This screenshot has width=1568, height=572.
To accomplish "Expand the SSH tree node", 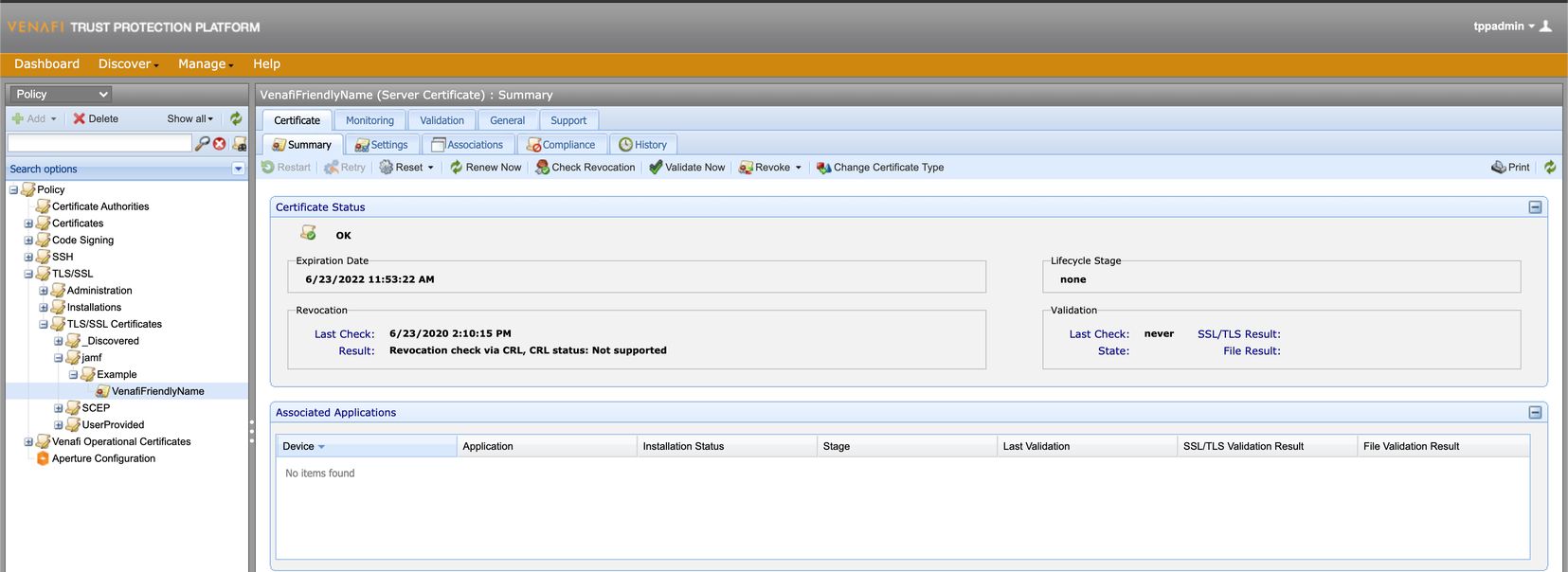I will pyautogui.click(x=28, y=257).
